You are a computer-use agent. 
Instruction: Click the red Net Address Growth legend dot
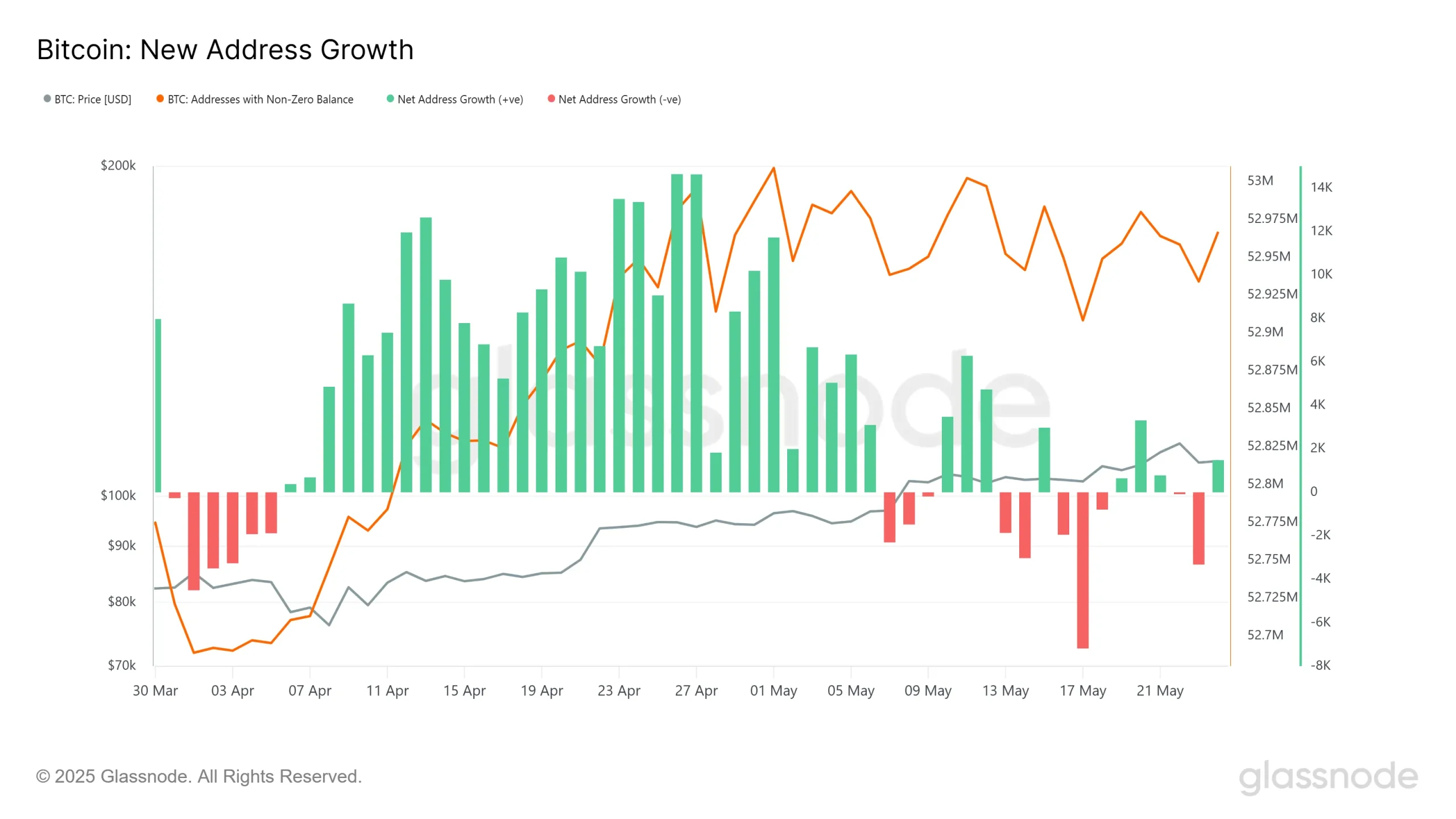pos(551,99)
